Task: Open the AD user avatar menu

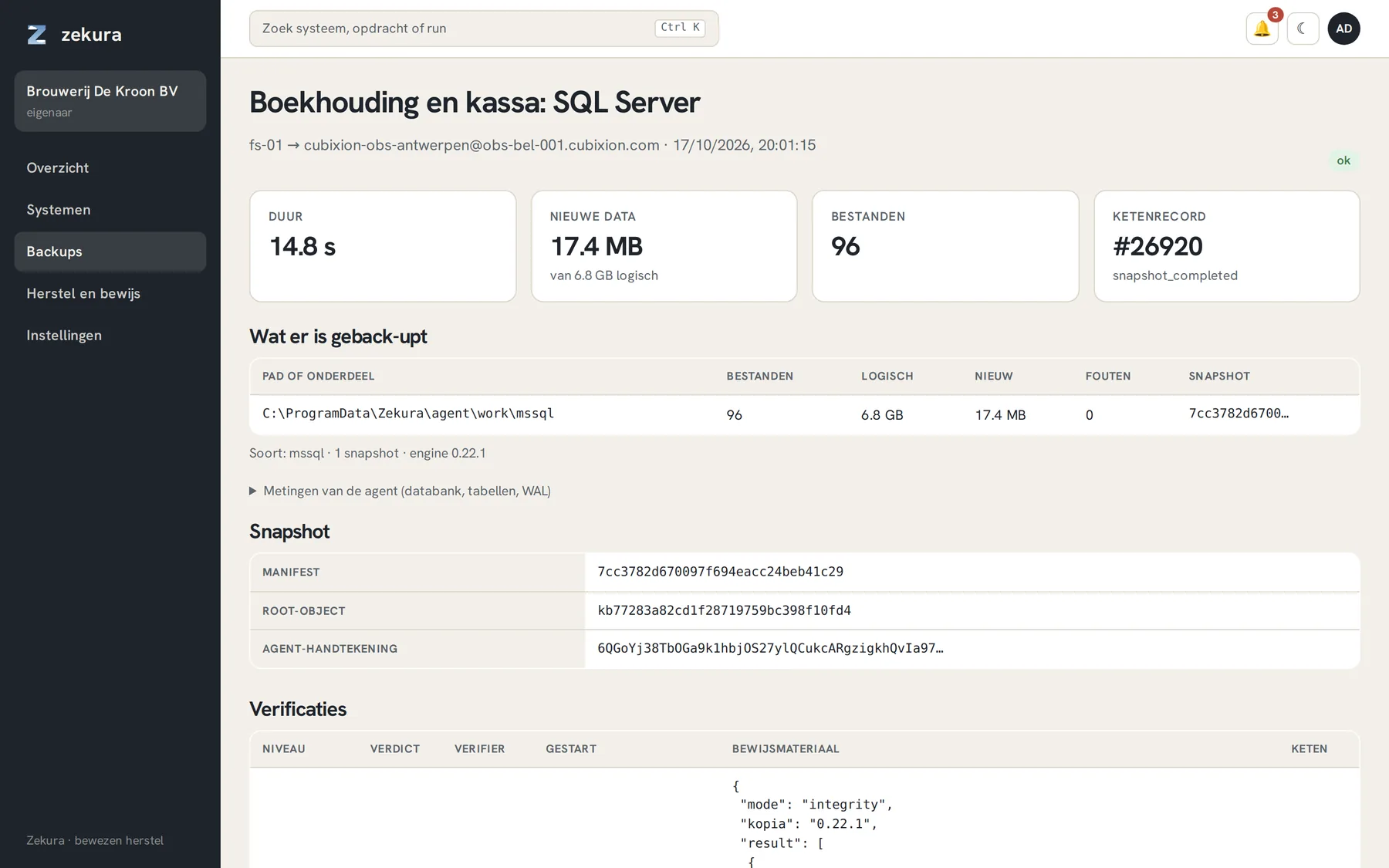Action: tap(1344, 29)
